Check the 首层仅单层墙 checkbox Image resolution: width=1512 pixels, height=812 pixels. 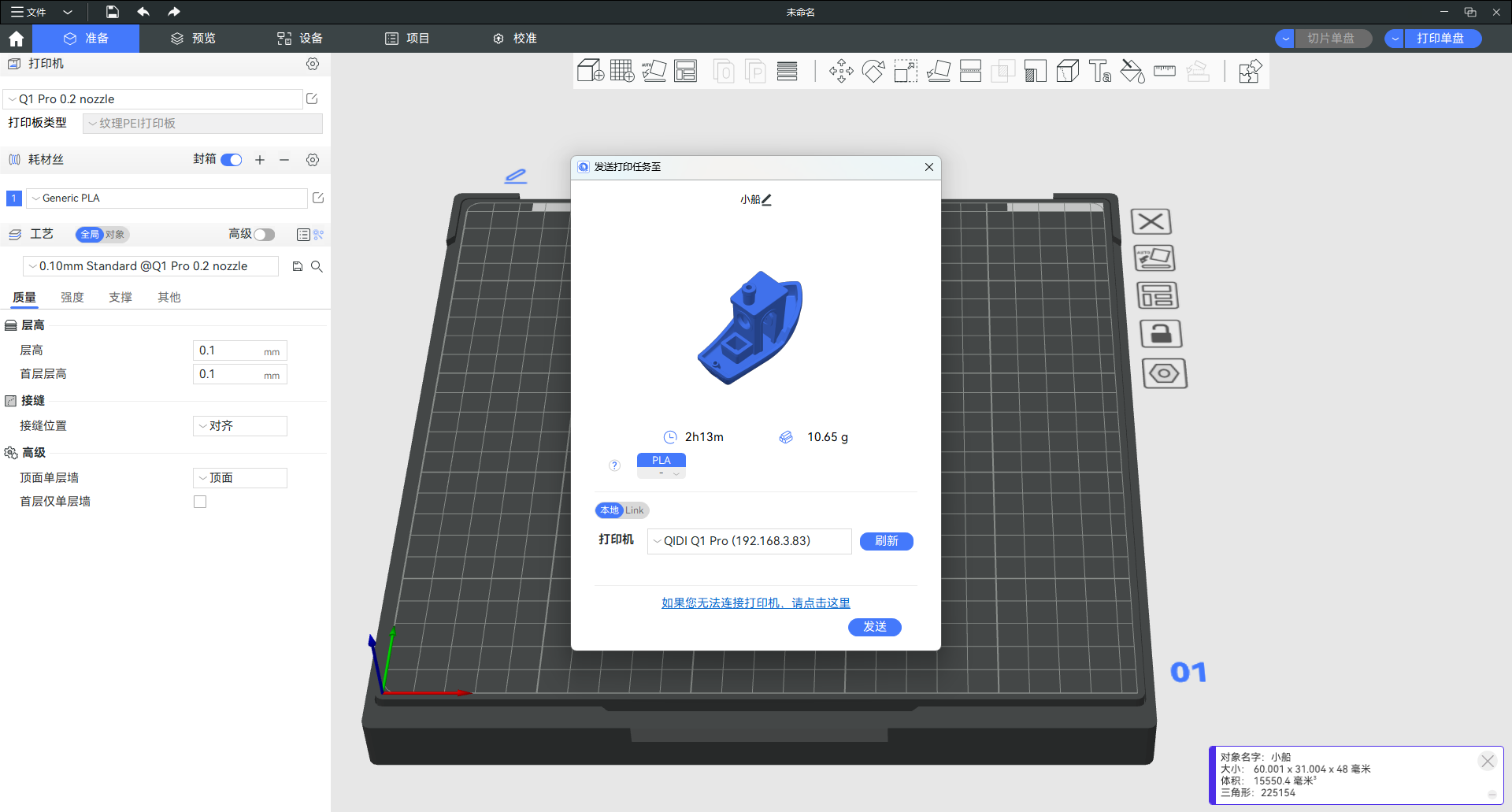point(200,502)
